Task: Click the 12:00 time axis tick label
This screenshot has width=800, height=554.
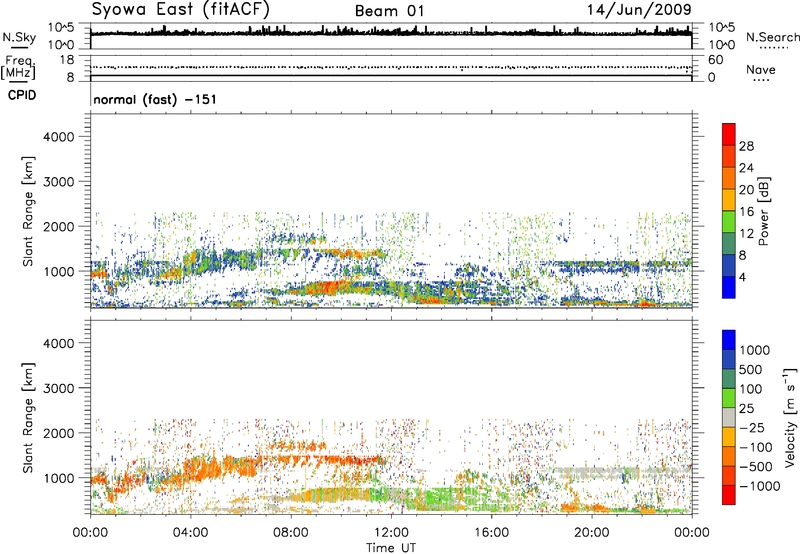Action: pos(391,533)
